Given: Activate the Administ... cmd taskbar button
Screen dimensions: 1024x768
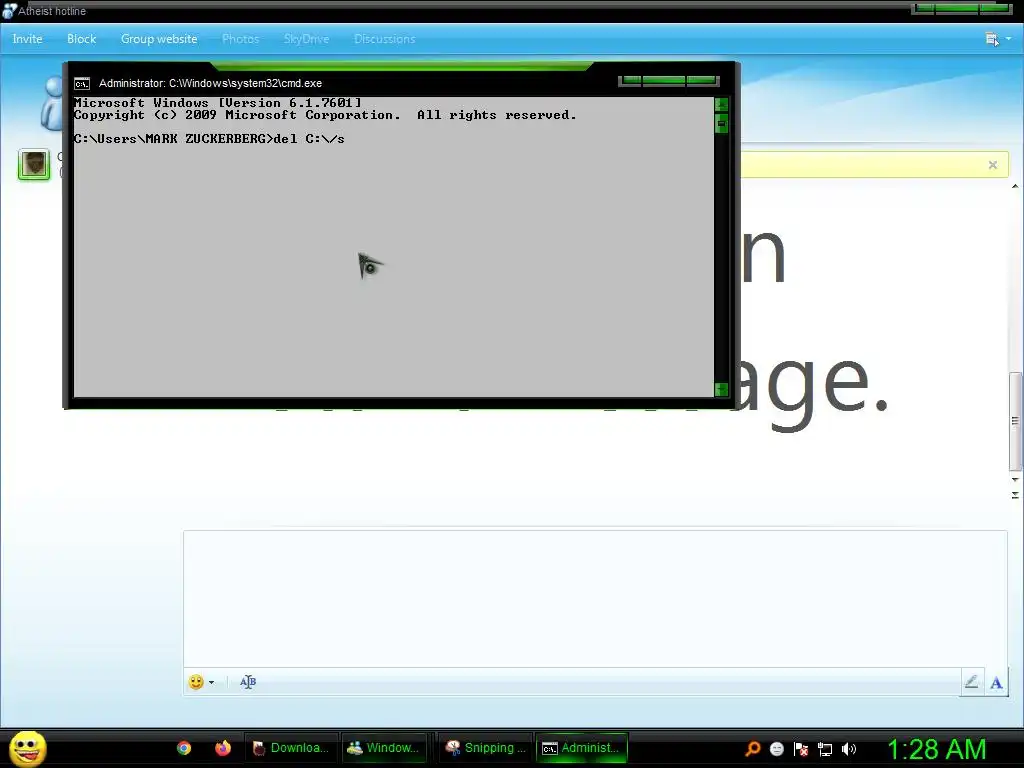Looking at the screenshot, I should [581, 748].
